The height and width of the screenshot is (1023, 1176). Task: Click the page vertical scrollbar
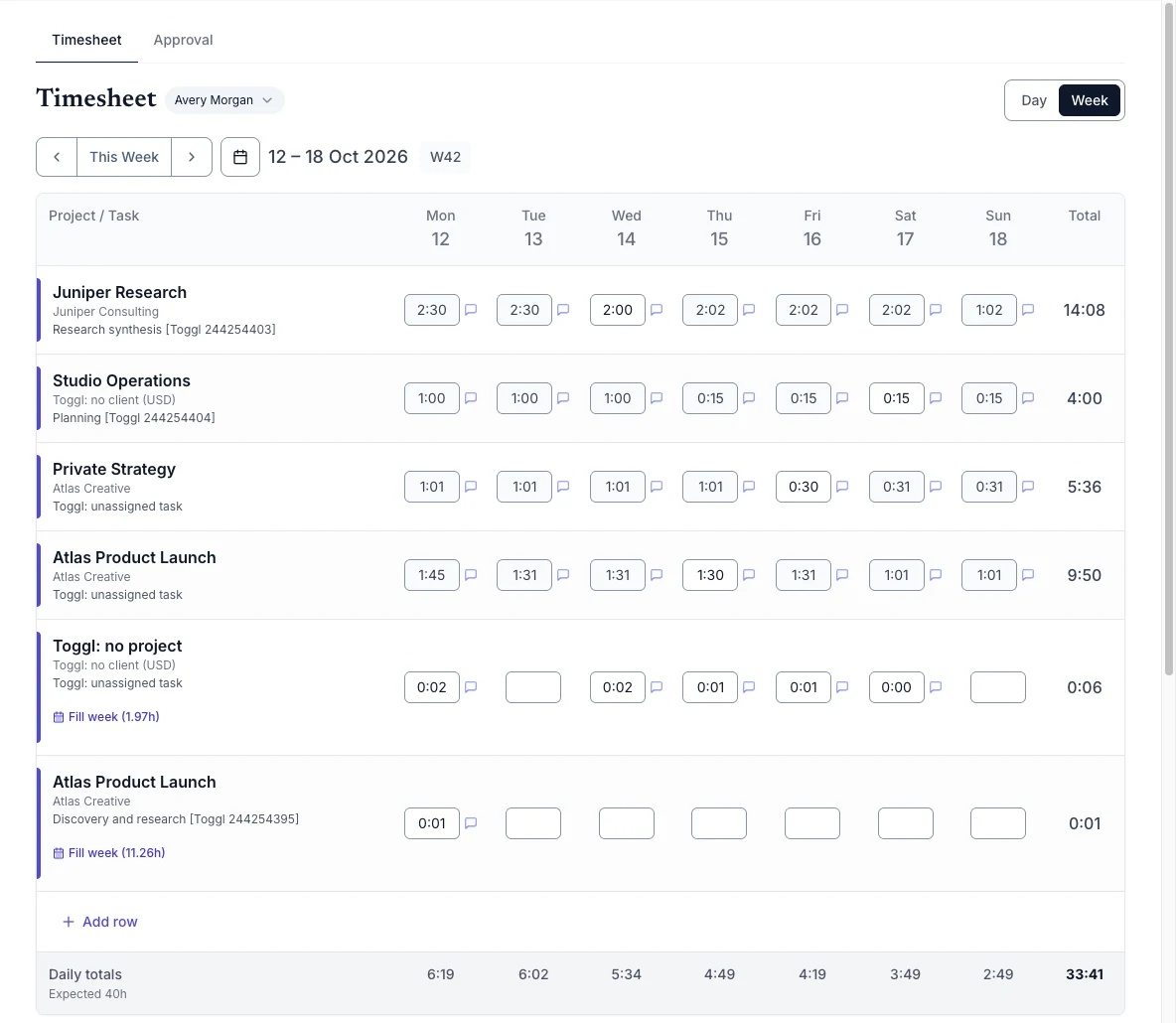click(x=1168, y=338)
